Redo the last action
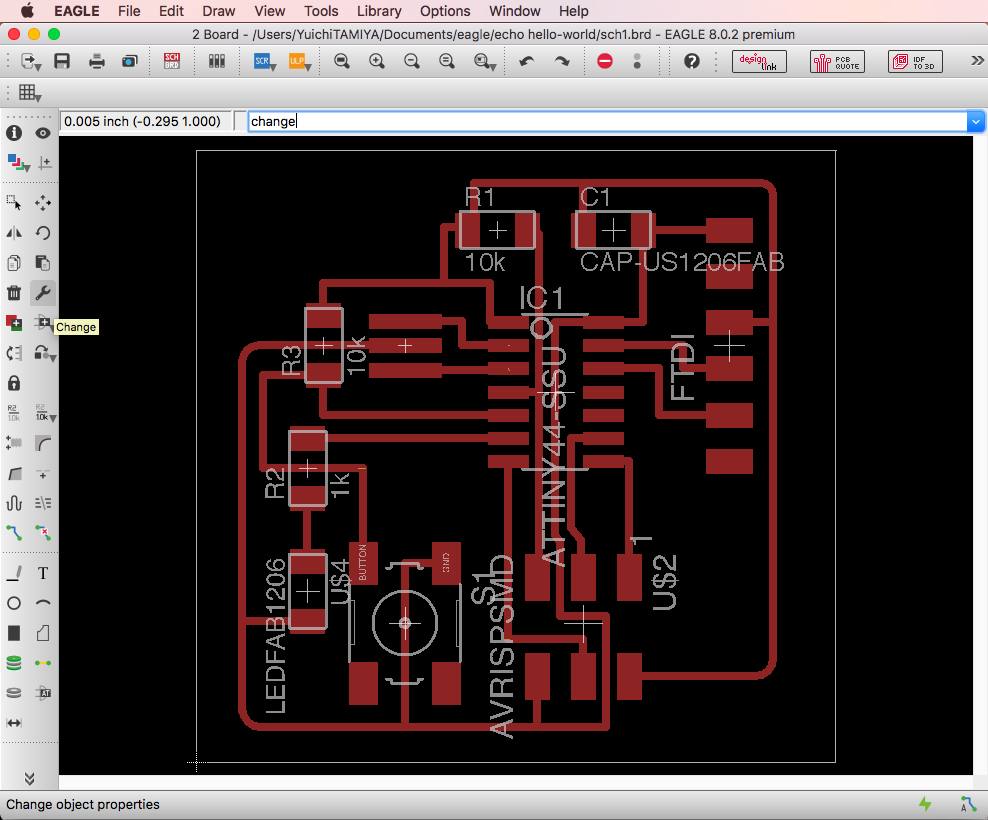The image size is (988, 820). click(x=561, y=61)
